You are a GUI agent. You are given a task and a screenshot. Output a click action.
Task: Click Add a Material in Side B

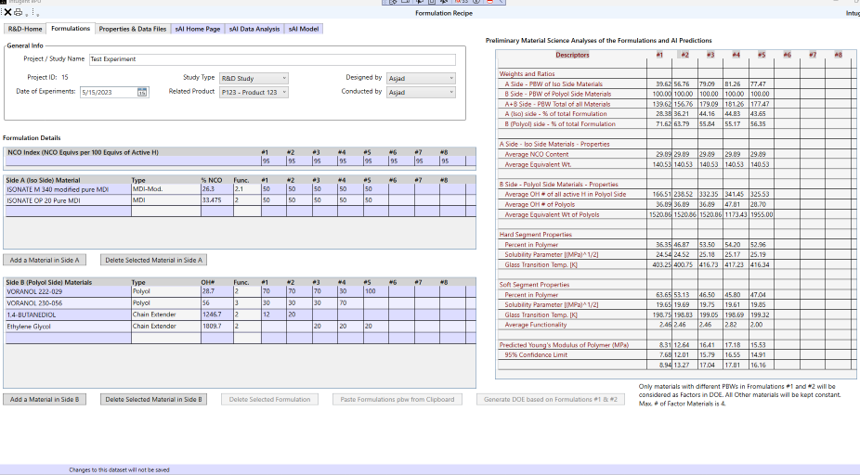pos(44,399)
